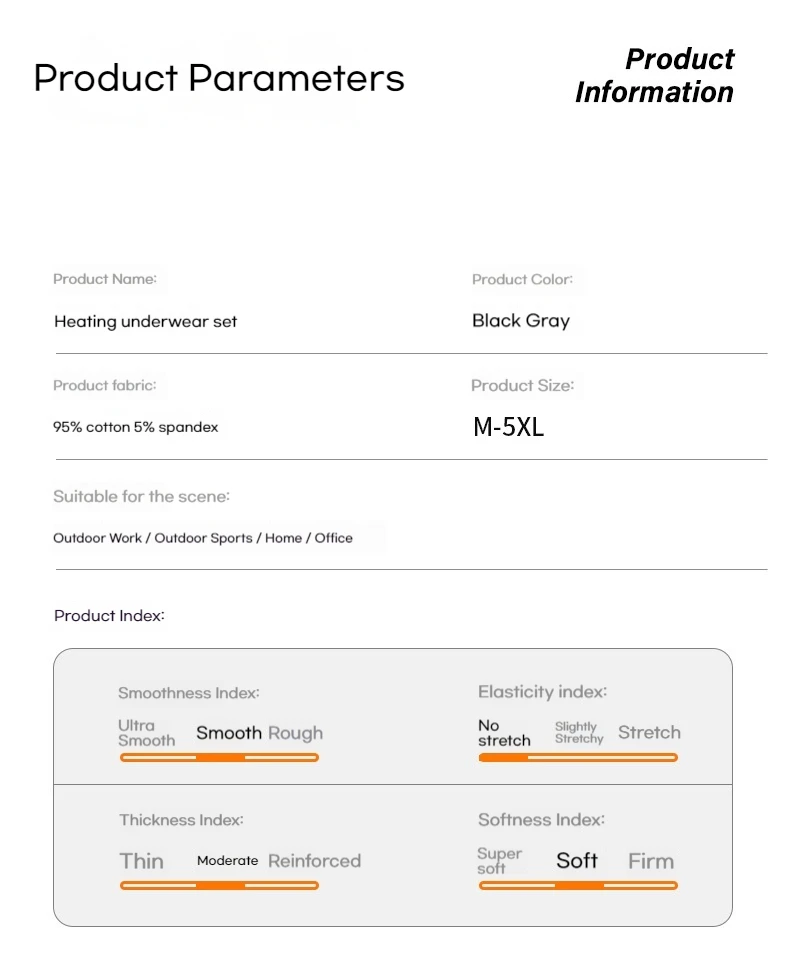Click the Elasticity index slider bar
790x956 pixels.
point(578,757)
